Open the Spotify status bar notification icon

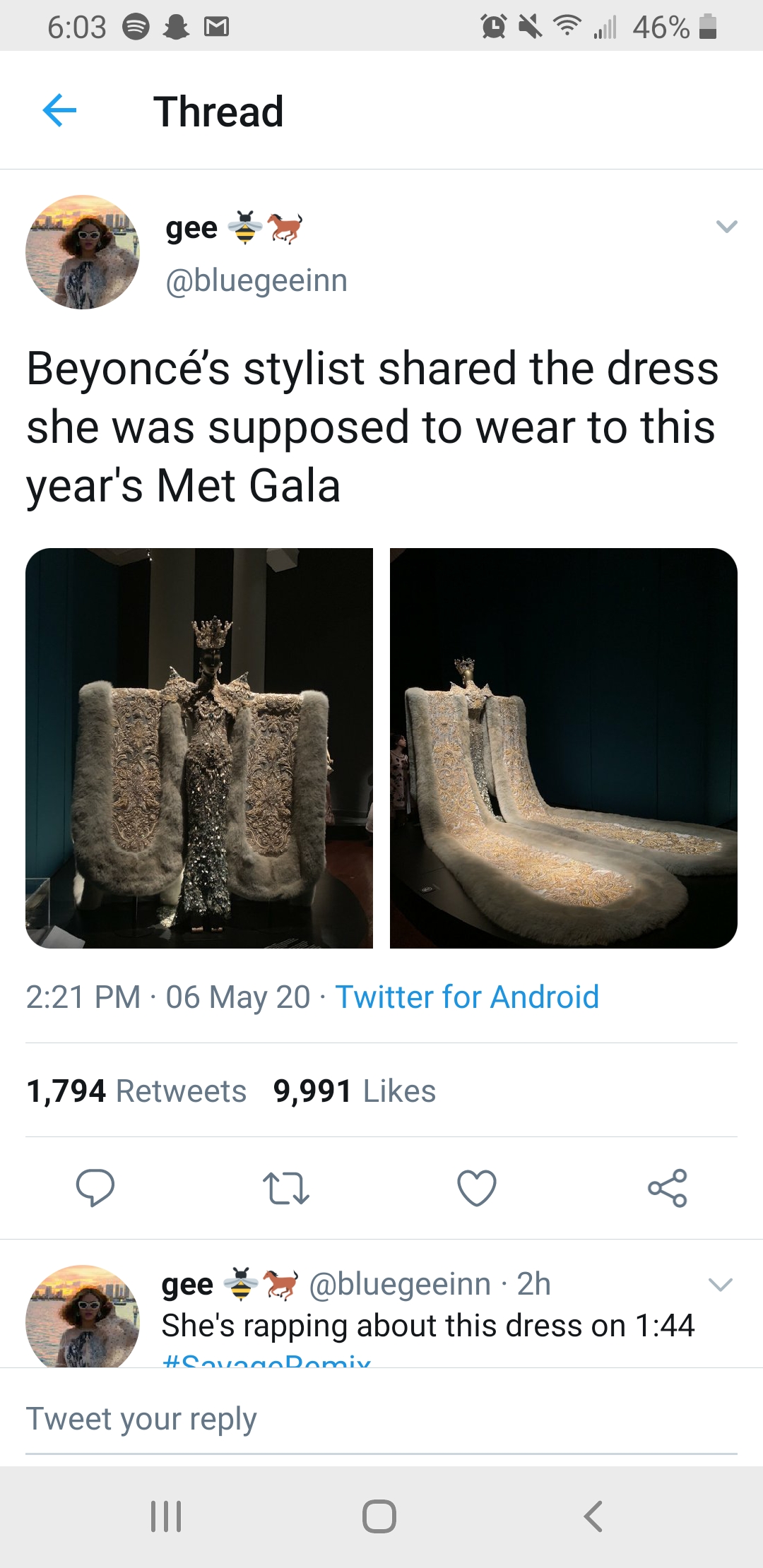click(x=136, y=27)
